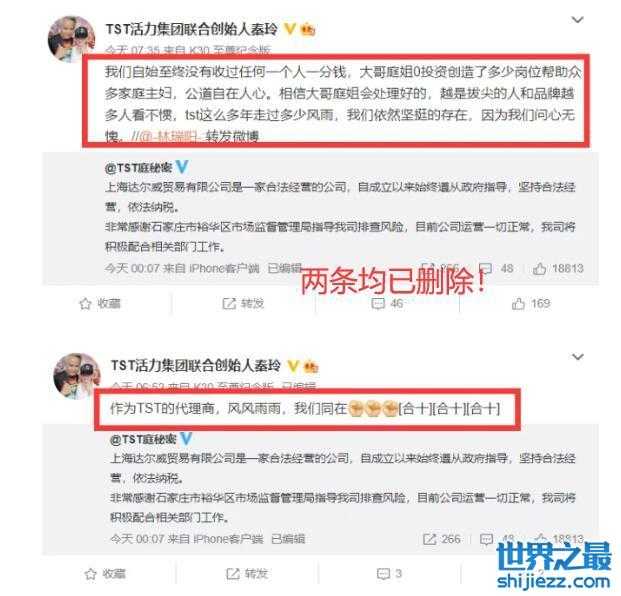621x596 pixels.
Task: Open first post's chevron dropdown menu
Action: [577, 20]
